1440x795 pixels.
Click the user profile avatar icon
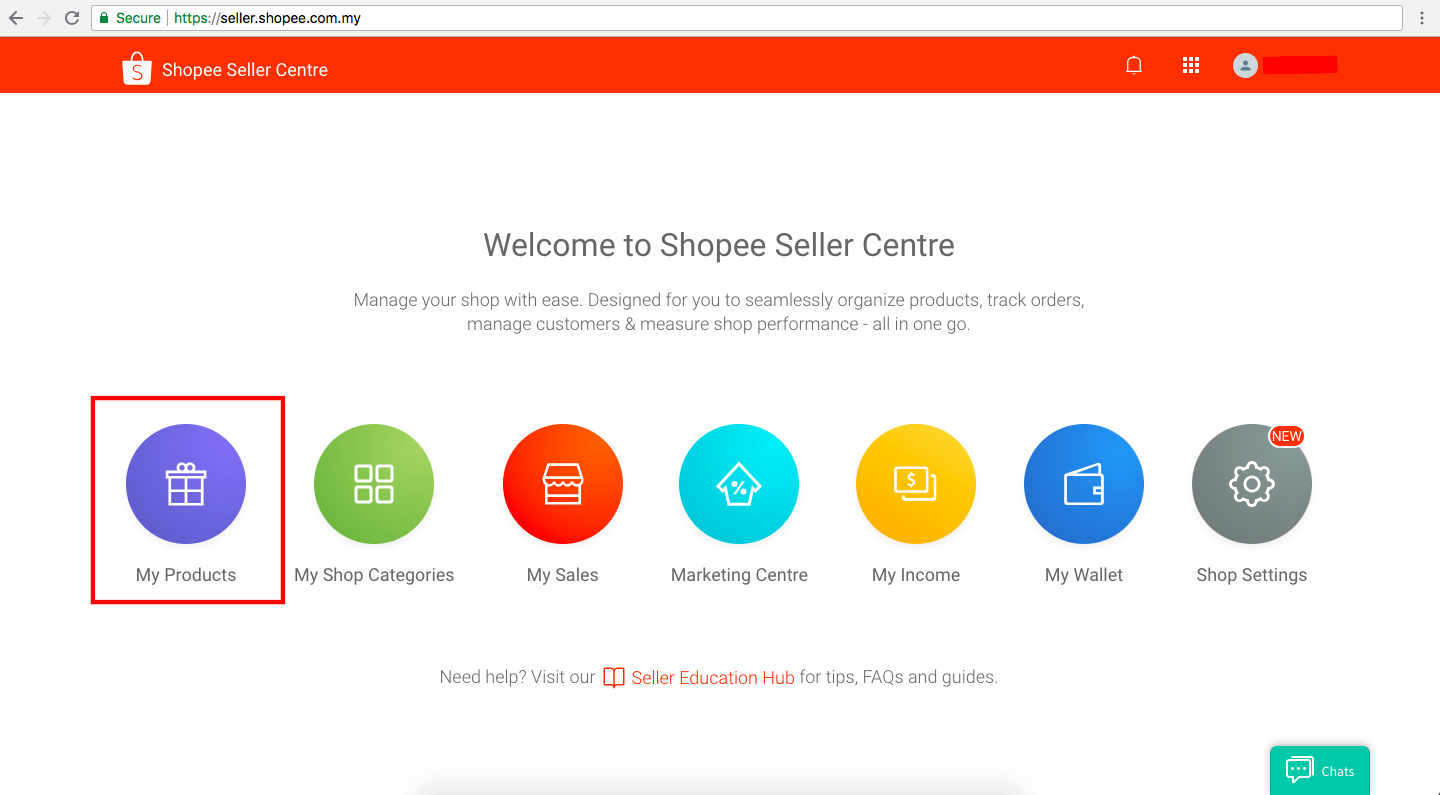click(x=1245, y=65)
